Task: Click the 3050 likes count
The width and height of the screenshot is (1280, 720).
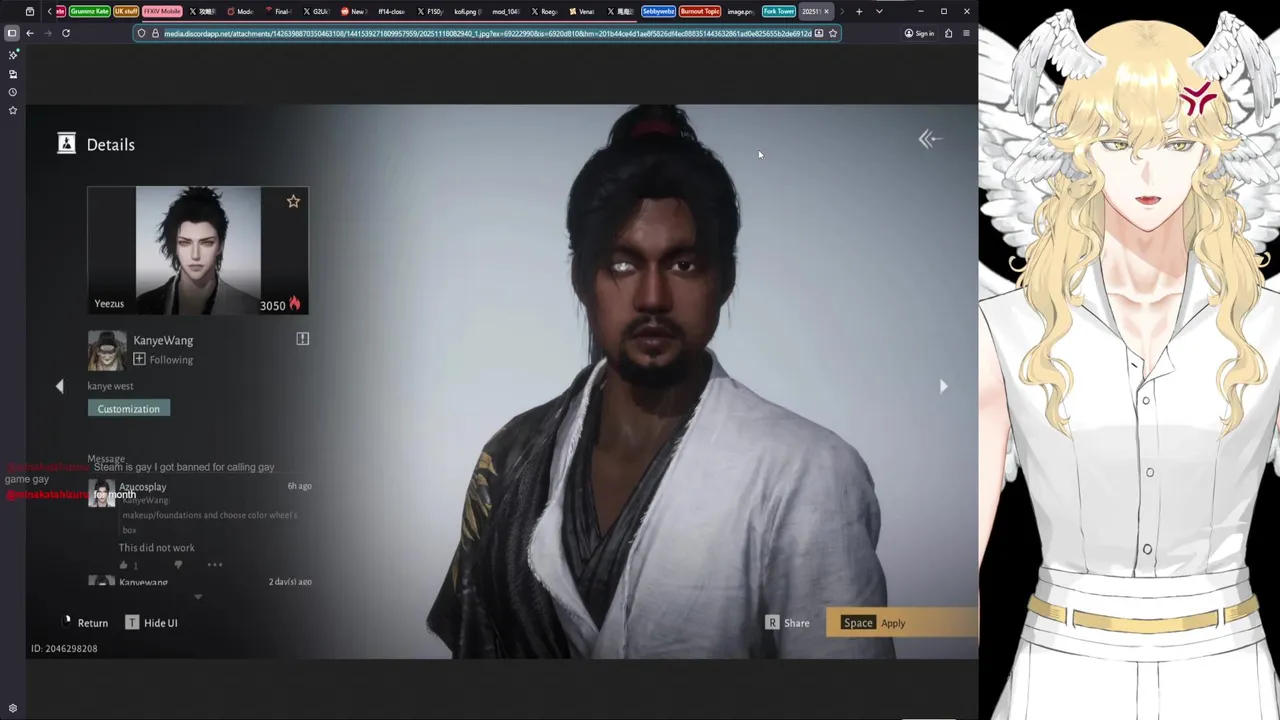Action: (273, 306)
